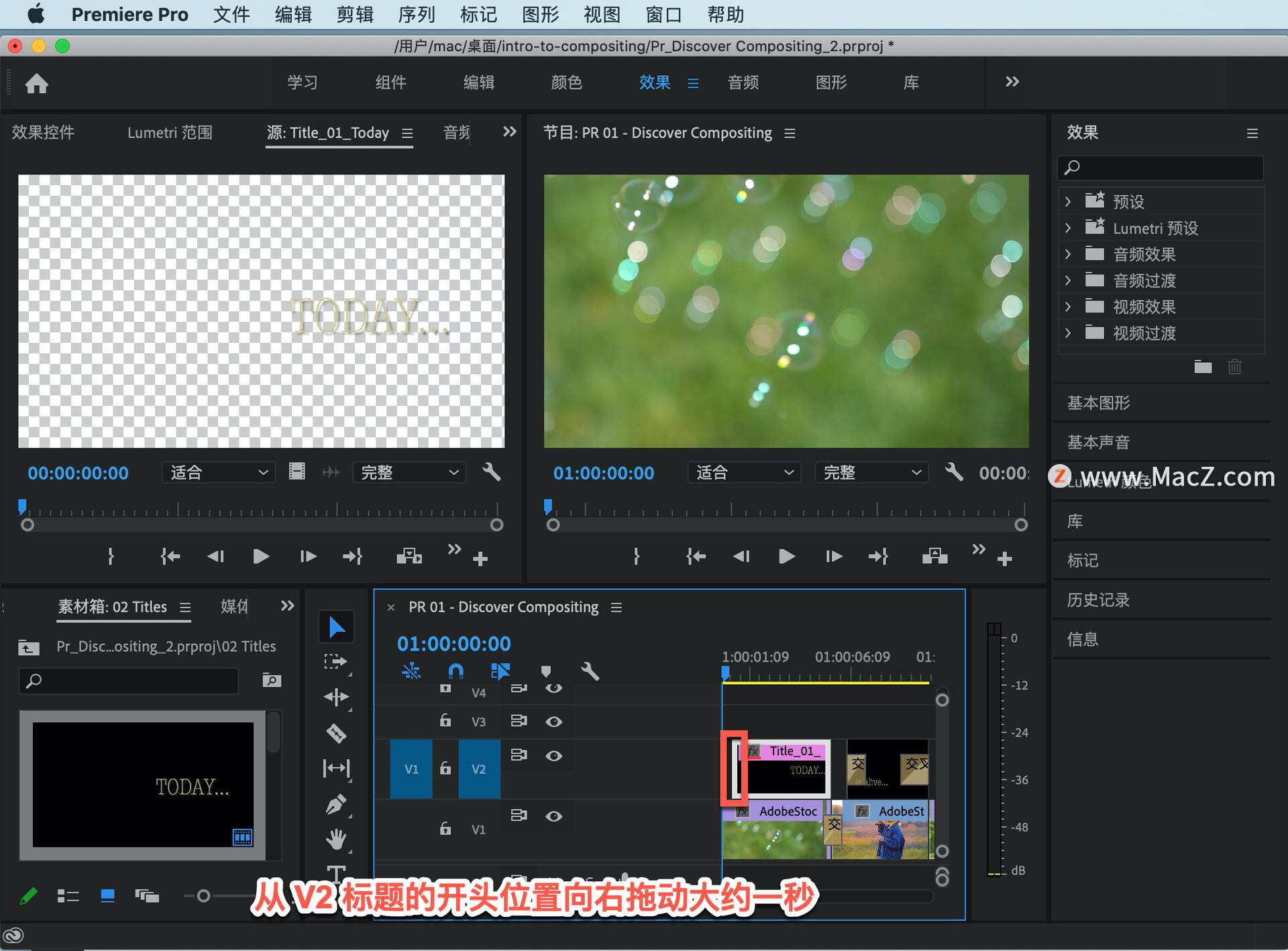Screen dimensions: 1288x951
Task: Add marker in timeline toolbar
Action: click(x=545, y=671)
